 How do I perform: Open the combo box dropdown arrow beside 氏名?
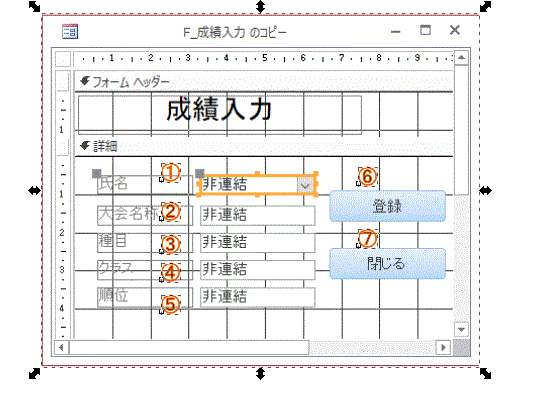point(305,184)
